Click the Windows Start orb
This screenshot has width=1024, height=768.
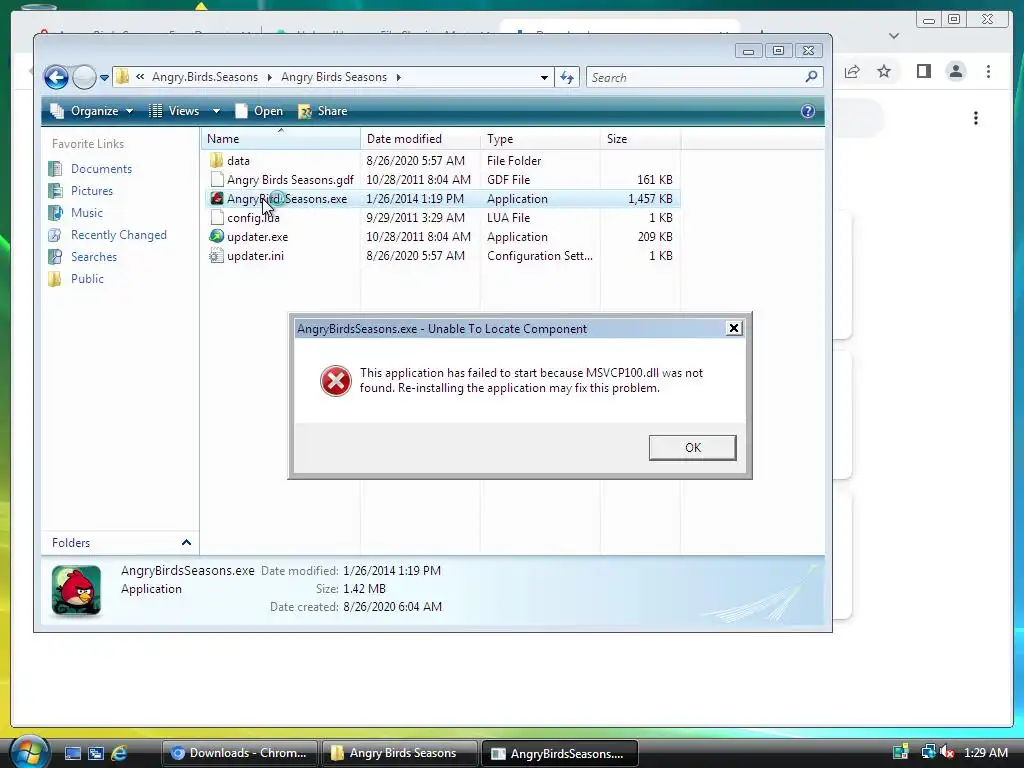coord(29,752)
